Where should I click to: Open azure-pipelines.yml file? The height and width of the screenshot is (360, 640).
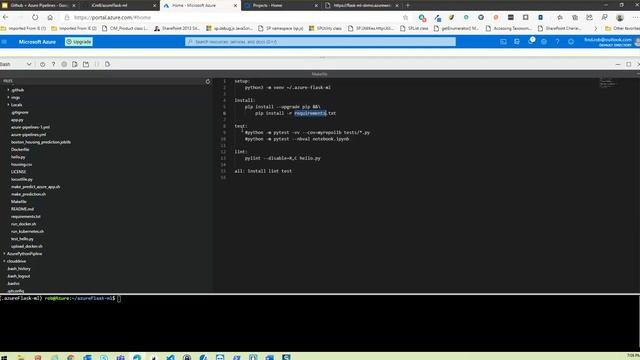(29, 135)
